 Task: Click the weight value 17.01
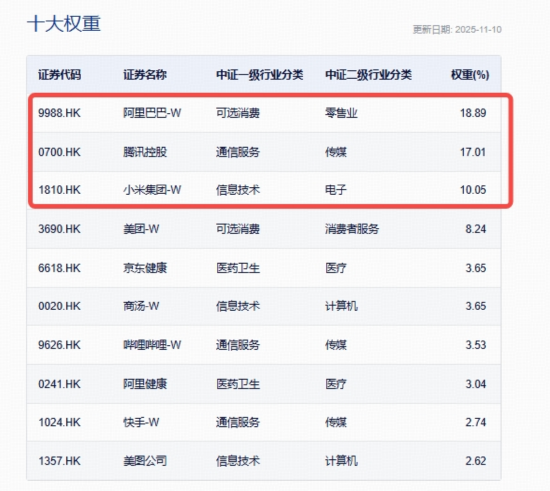tap(473, 152)
